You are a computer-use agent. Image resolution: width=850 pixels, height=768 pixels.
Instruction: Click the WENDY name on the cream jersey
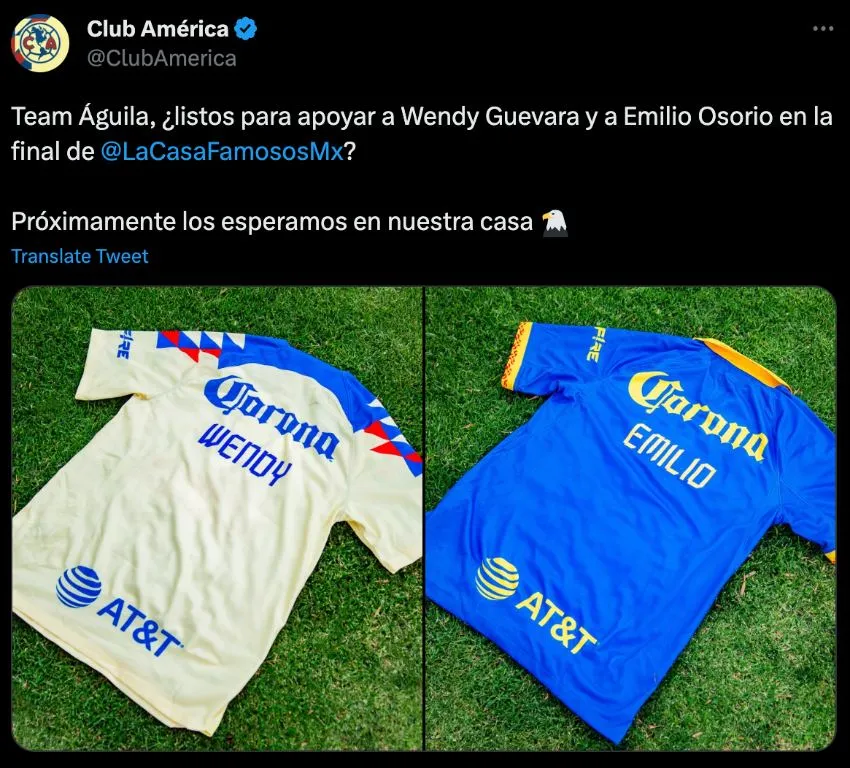(245, 454)
